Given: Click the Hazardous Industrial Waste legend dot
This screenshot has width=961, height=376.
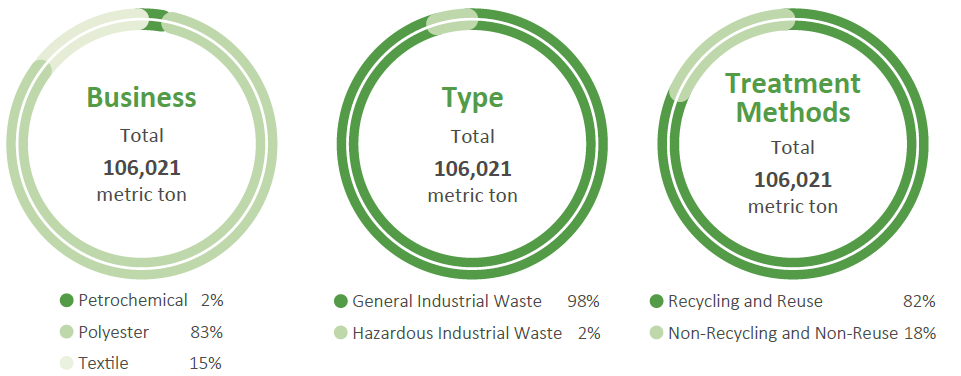Looking at the screenshot, I should (x=341, y=333).
